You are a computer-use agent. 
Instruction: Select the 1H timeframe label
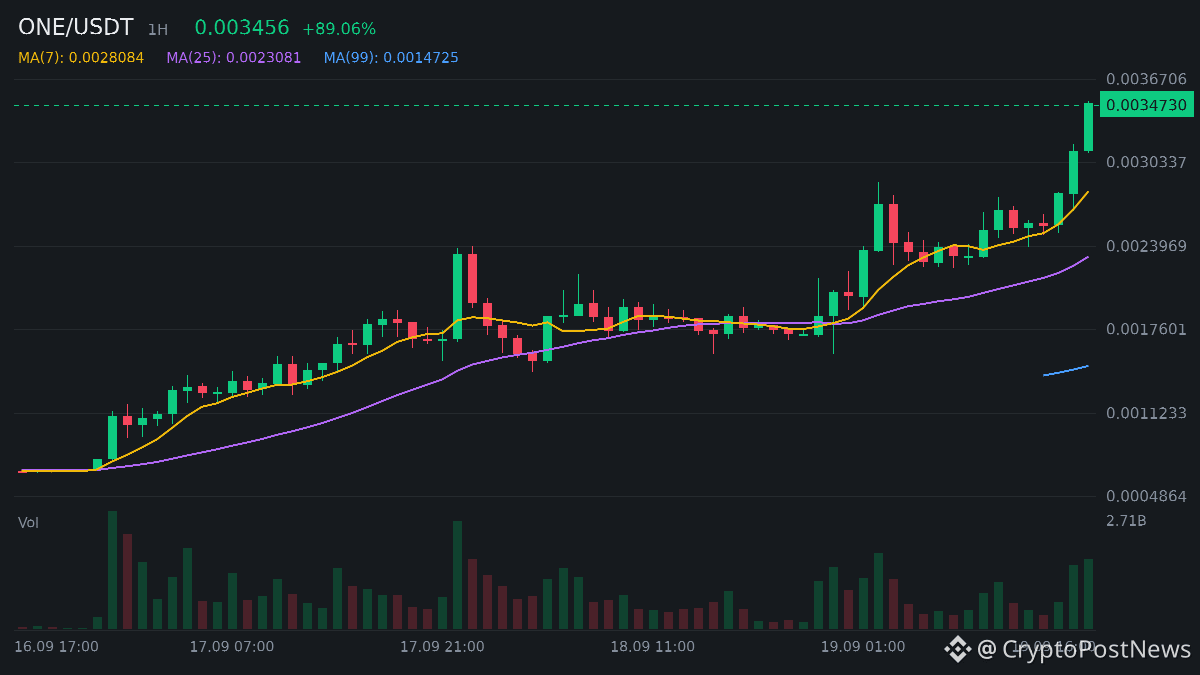tap(158, 30)
